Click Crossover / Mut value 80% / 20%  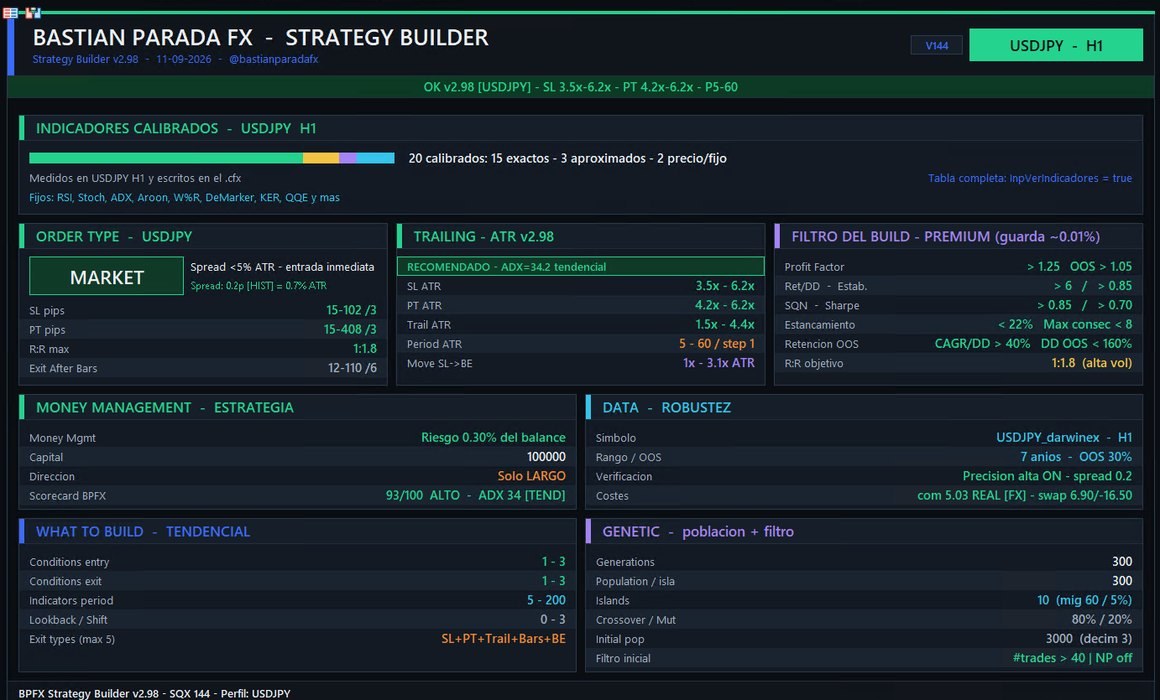1102,619
